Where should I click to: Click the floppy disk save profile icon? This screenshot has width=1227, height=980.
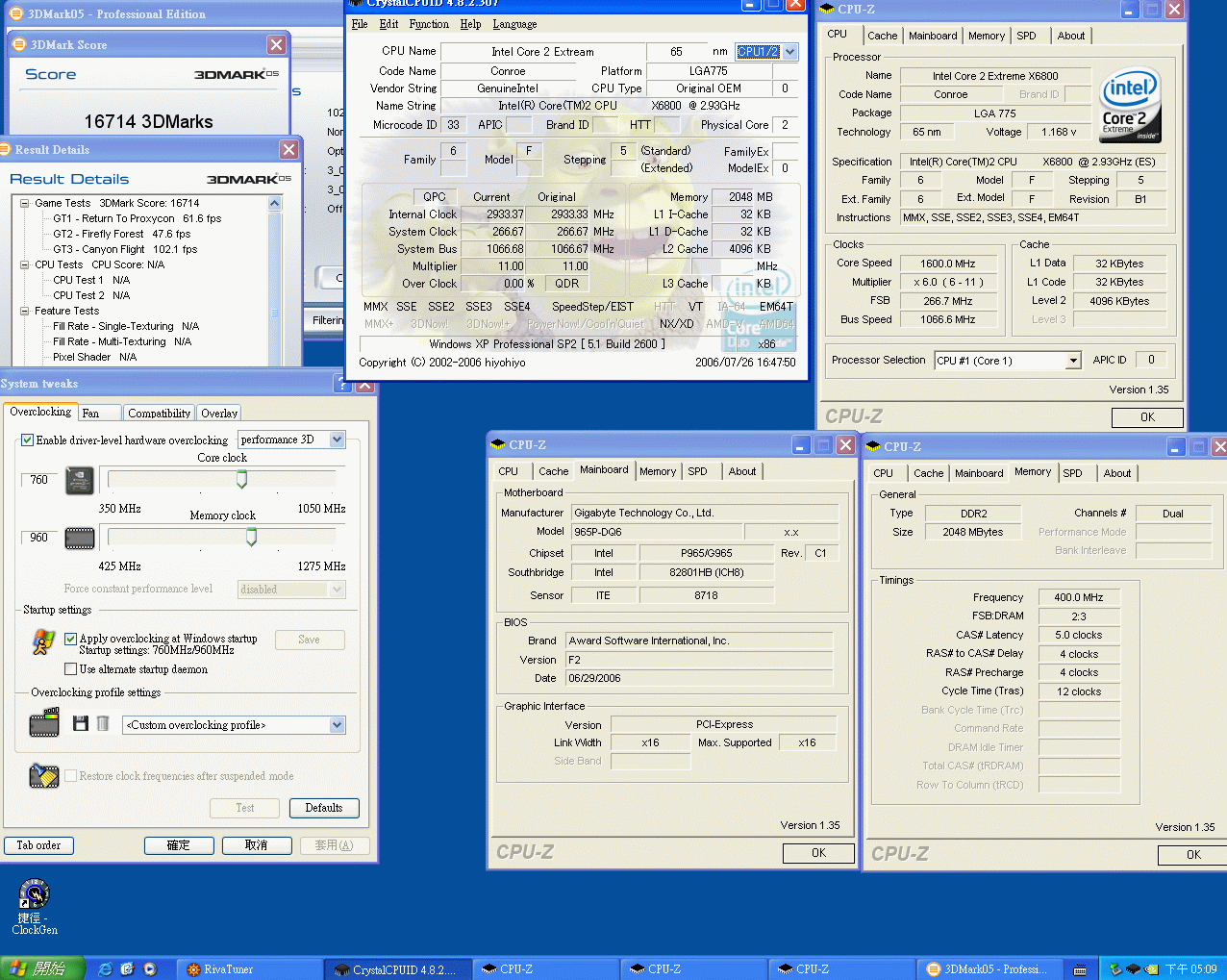tap(81, 723)
